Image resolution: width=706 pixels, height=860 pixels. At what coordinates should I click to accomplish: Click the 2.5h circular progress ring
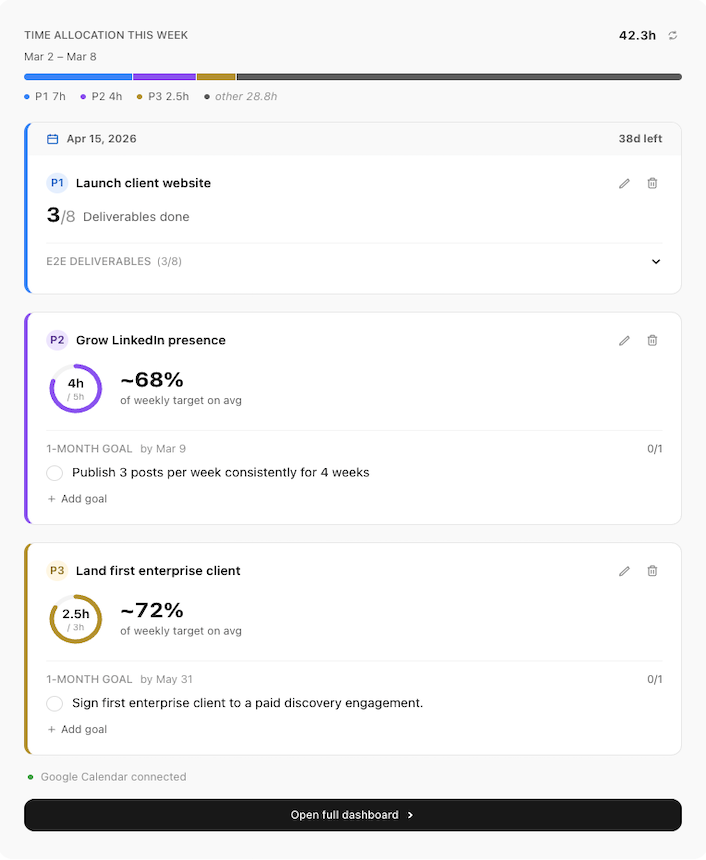point(76,620)
